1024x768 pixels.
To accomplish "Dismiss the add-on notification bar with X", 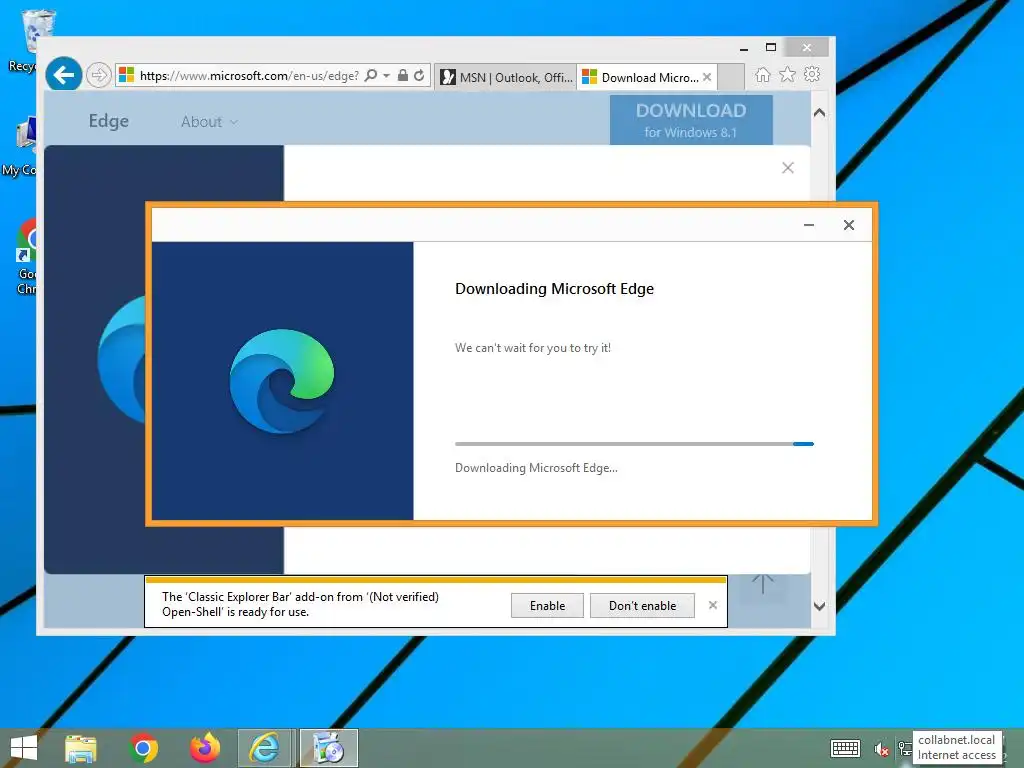I will [713, 605].
